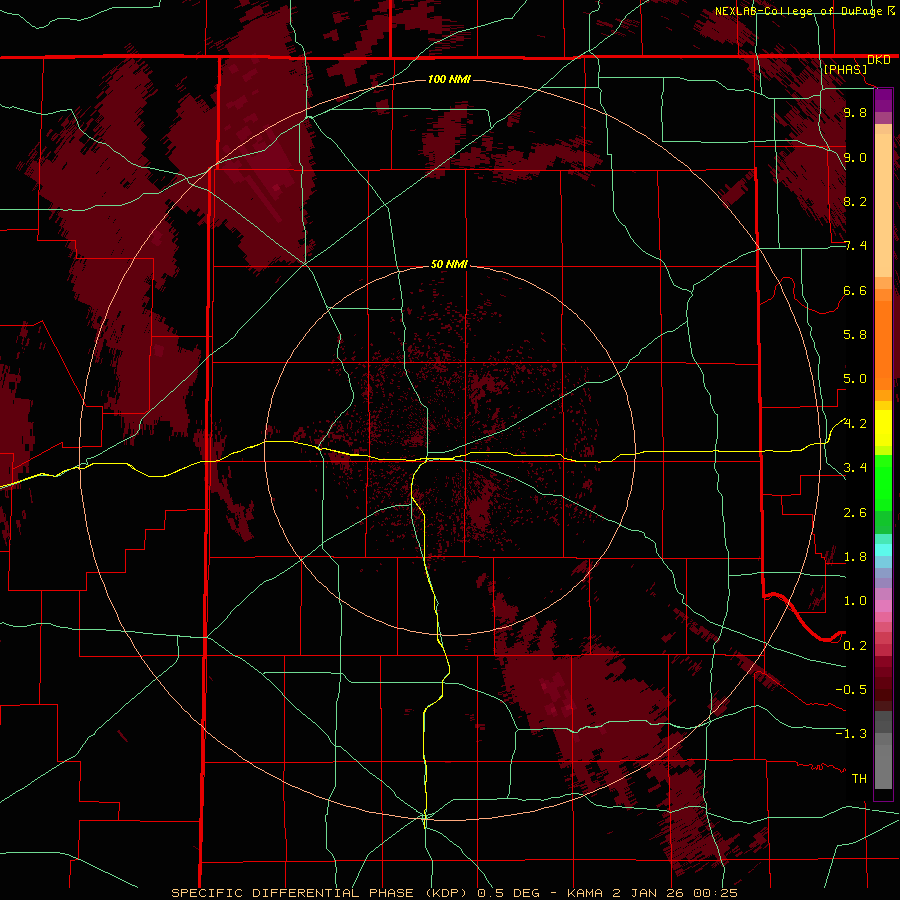Screen dimensions: 900x900
Task: Click the dark purple top swatch in the color scale
Action: (x=883, y=95)
